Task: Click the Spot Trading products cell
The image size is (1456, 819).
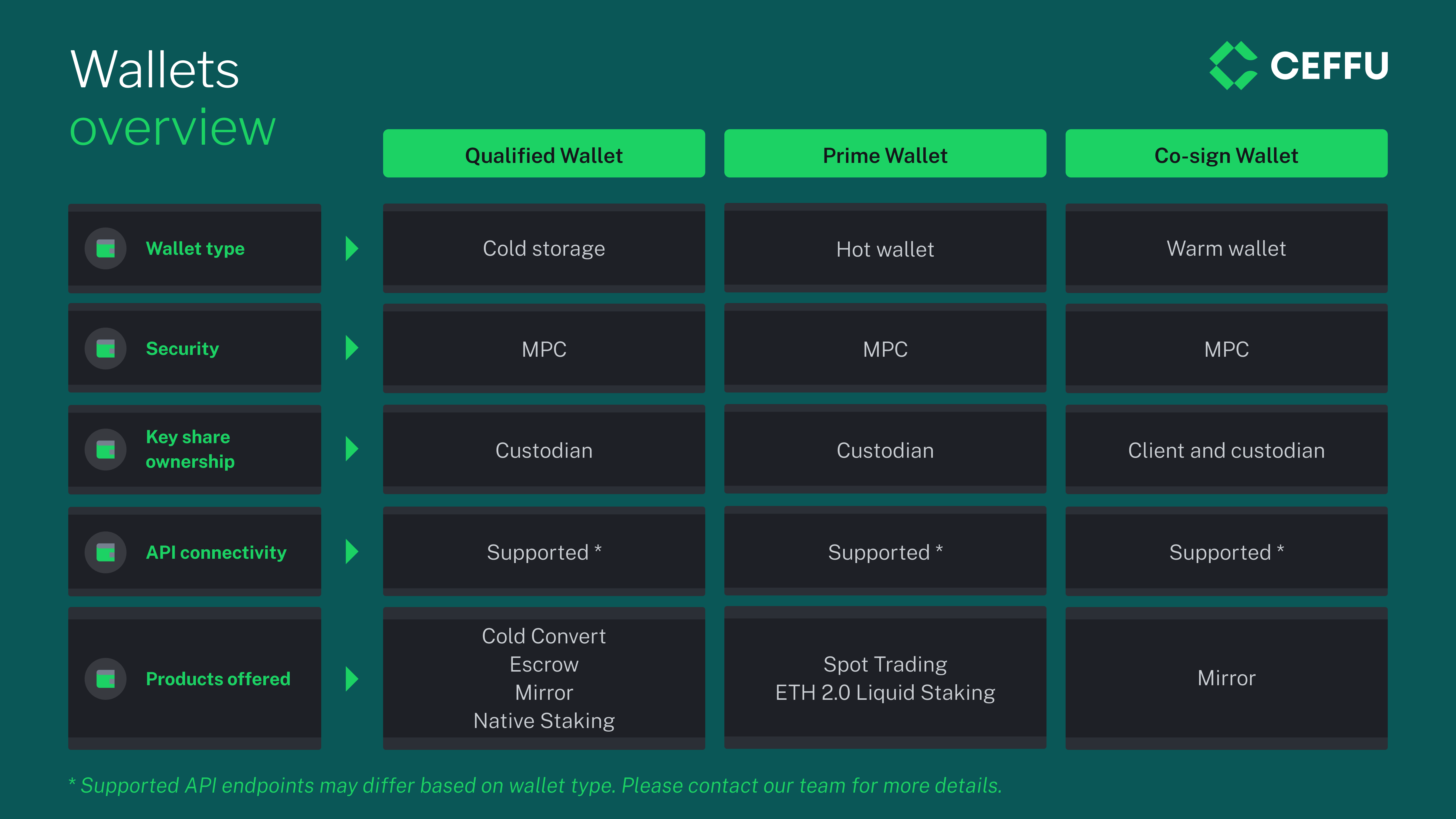Action: 885,678
